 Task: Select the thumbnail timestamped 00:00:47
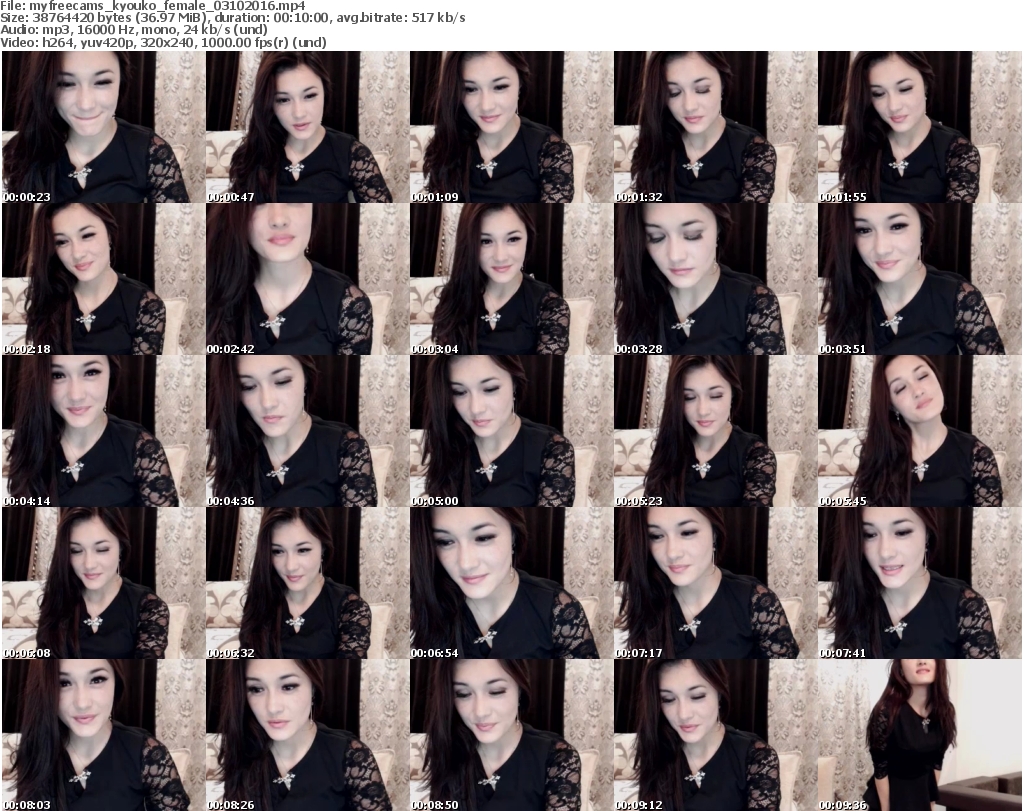(308, 127)
